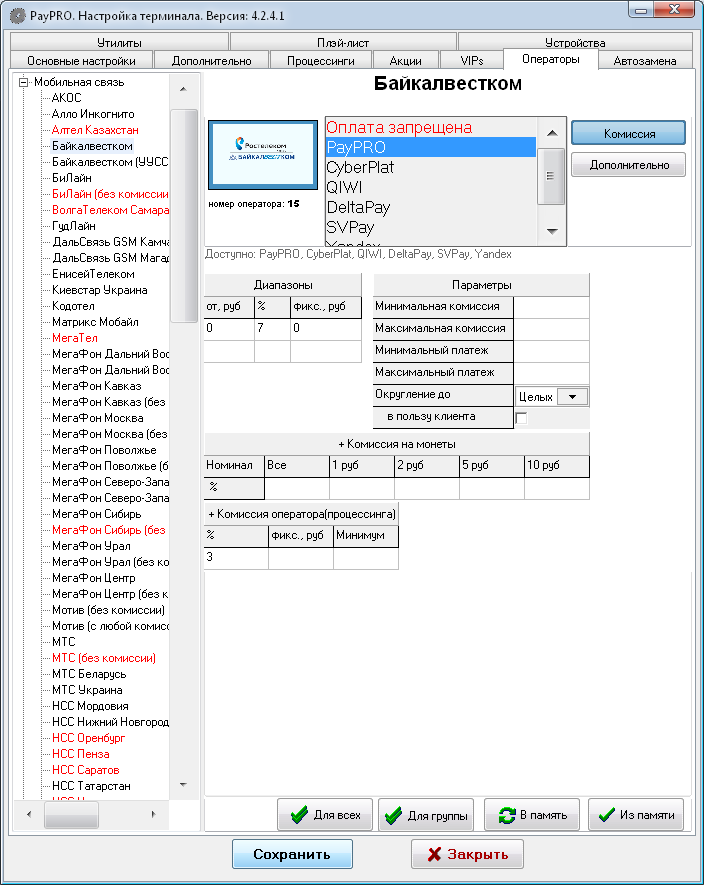
Task: Switch to the Автозамена tab
Action: tap(645, 61)
